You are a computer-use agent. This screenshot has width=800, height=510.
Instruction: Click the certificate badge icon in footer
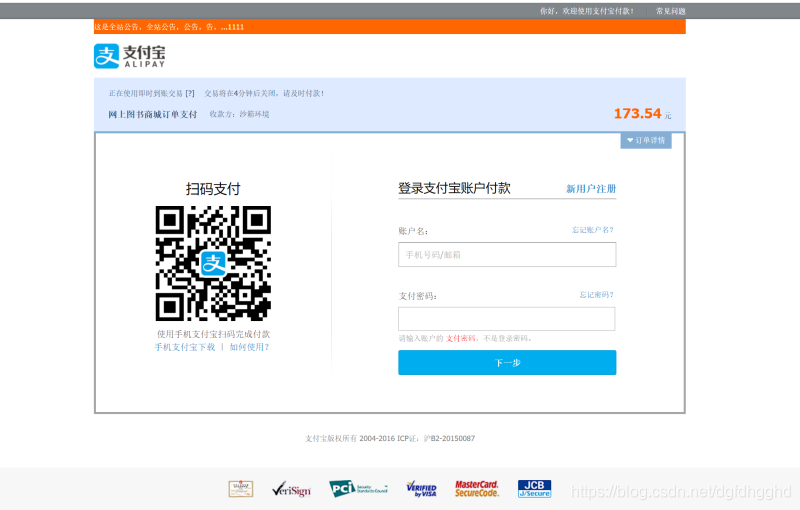pyautogui.click(x=241, y=489)
